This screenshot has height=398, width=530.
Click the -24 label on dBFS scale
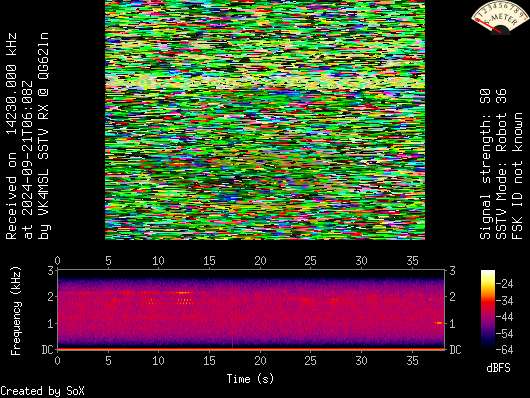point(504,283)
